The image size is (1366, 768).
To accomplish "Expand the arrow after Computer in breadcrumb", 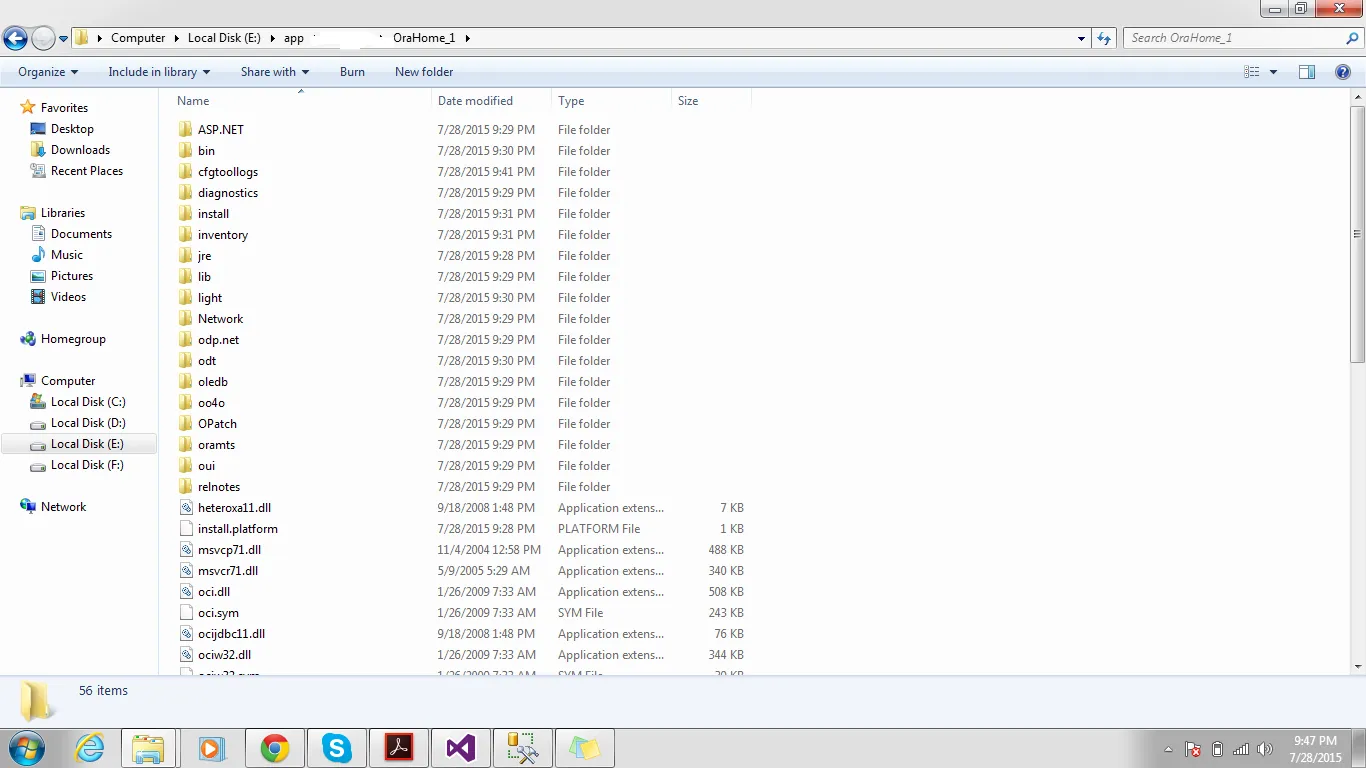I will [x=176, y=38].
